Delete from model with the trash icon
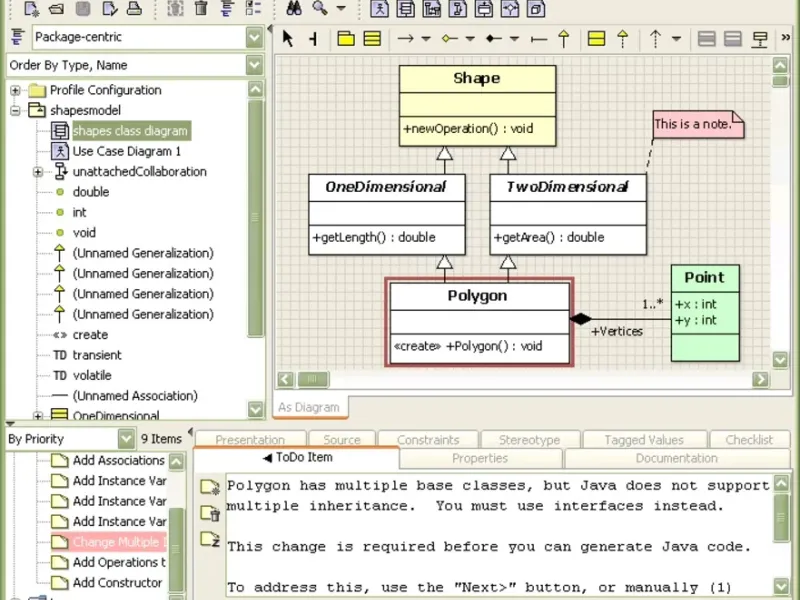 (x=201, y=8)
